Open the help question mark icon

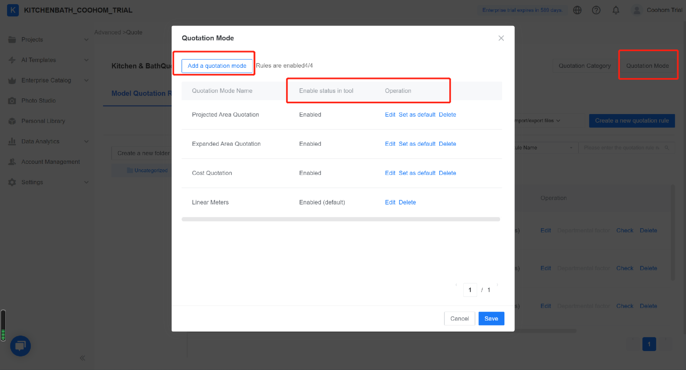tap(596, 10)
